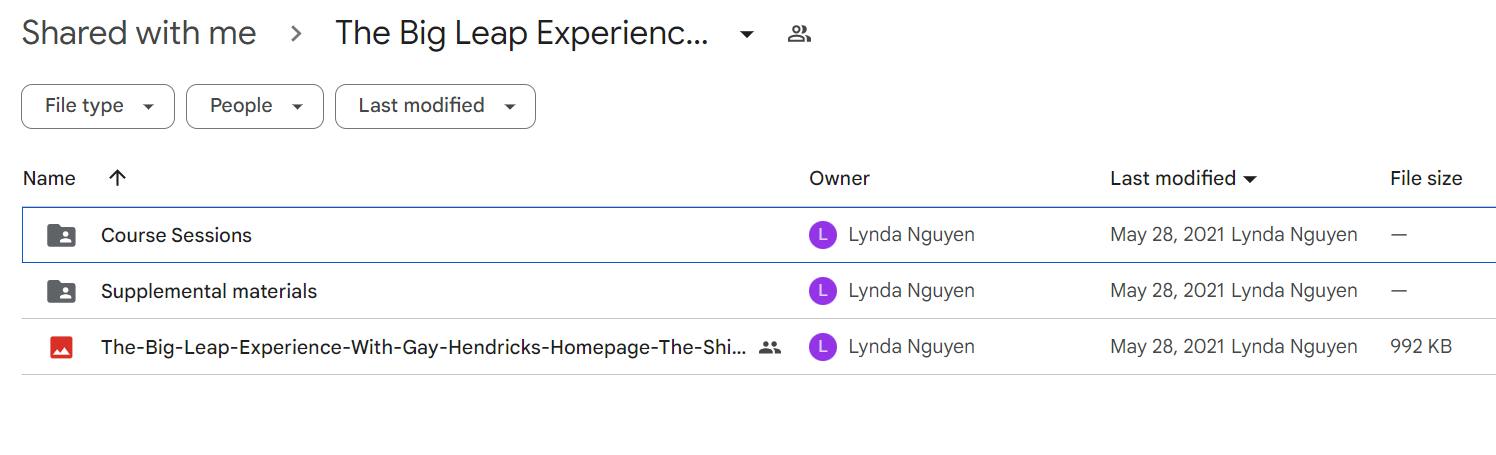Image resolution: width=1496 pixels, height=455 pixels.
Task: Expand The Big Leap Experience folder menu arrow
Action: pos(746,35)
